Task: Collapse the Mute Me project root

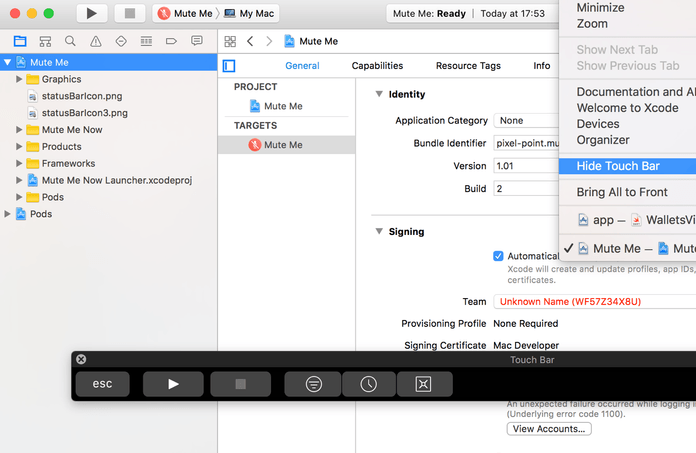Action: [7, 62]
